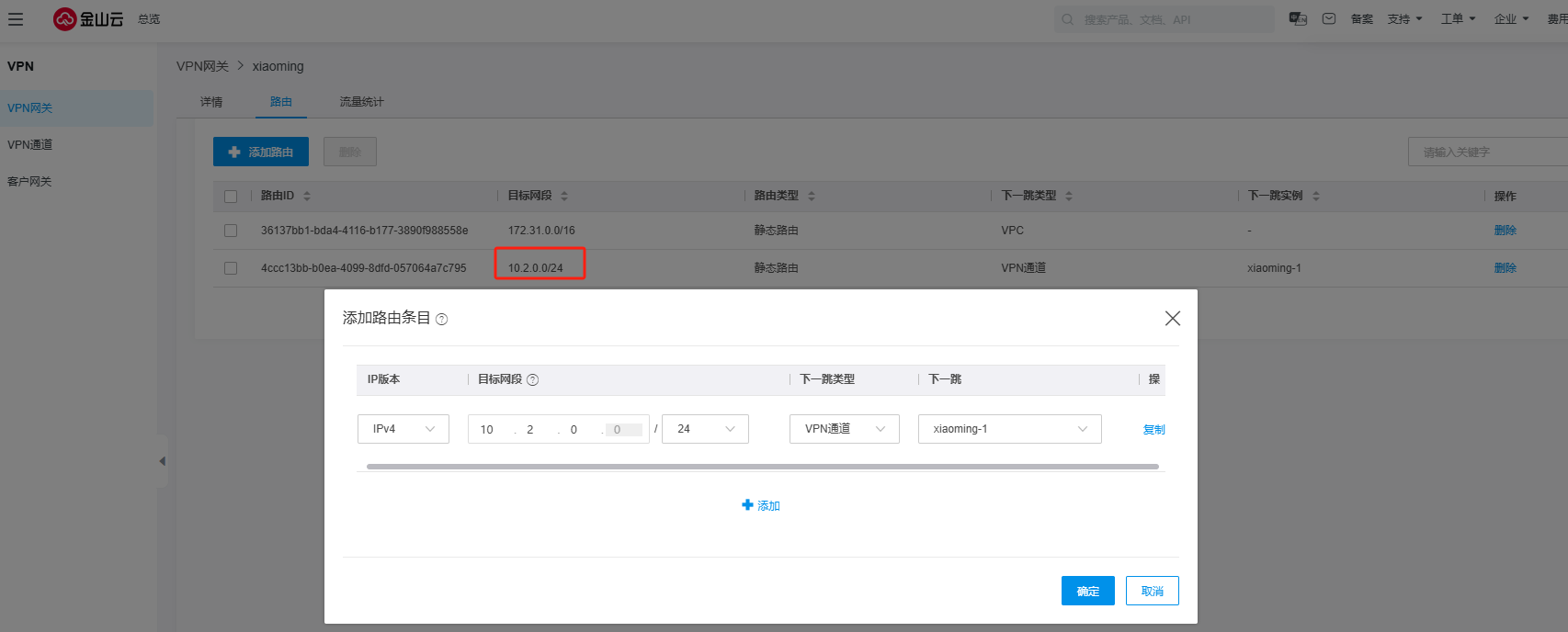Click the language switch icon in header
1568x632 pixels.
1298,18
